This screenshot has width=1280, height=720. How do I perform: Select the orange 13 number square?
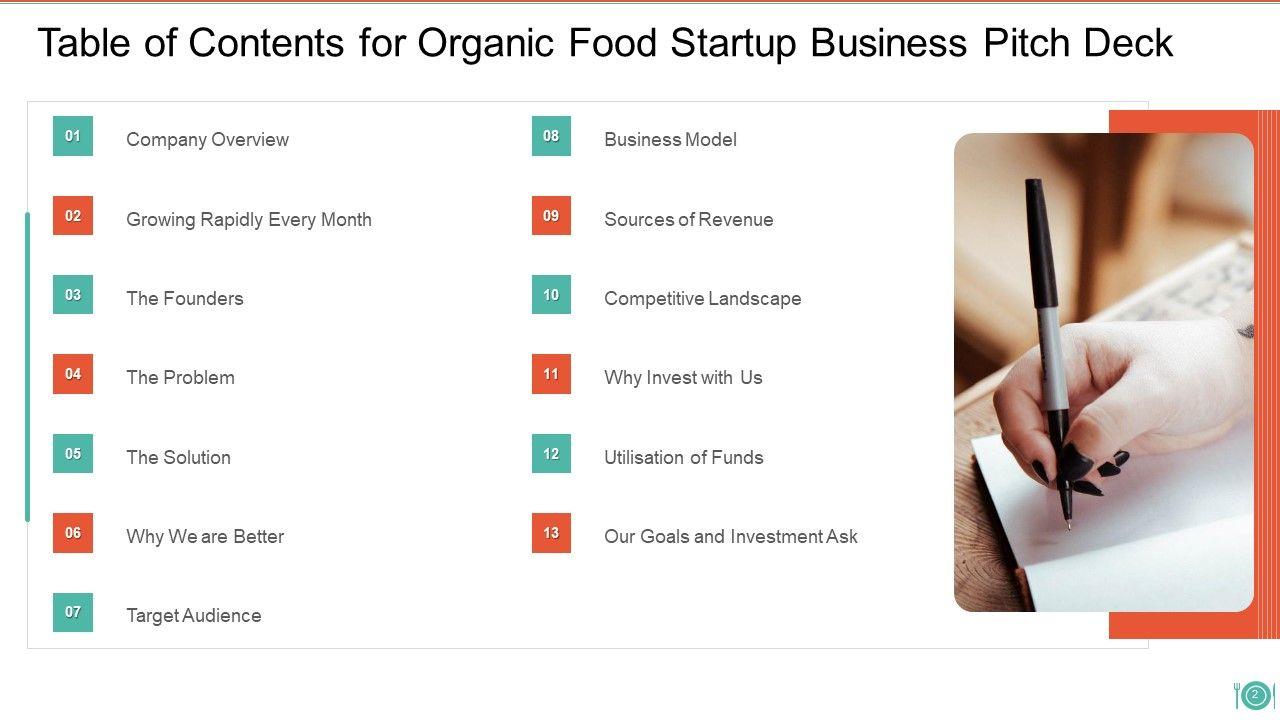551,533
